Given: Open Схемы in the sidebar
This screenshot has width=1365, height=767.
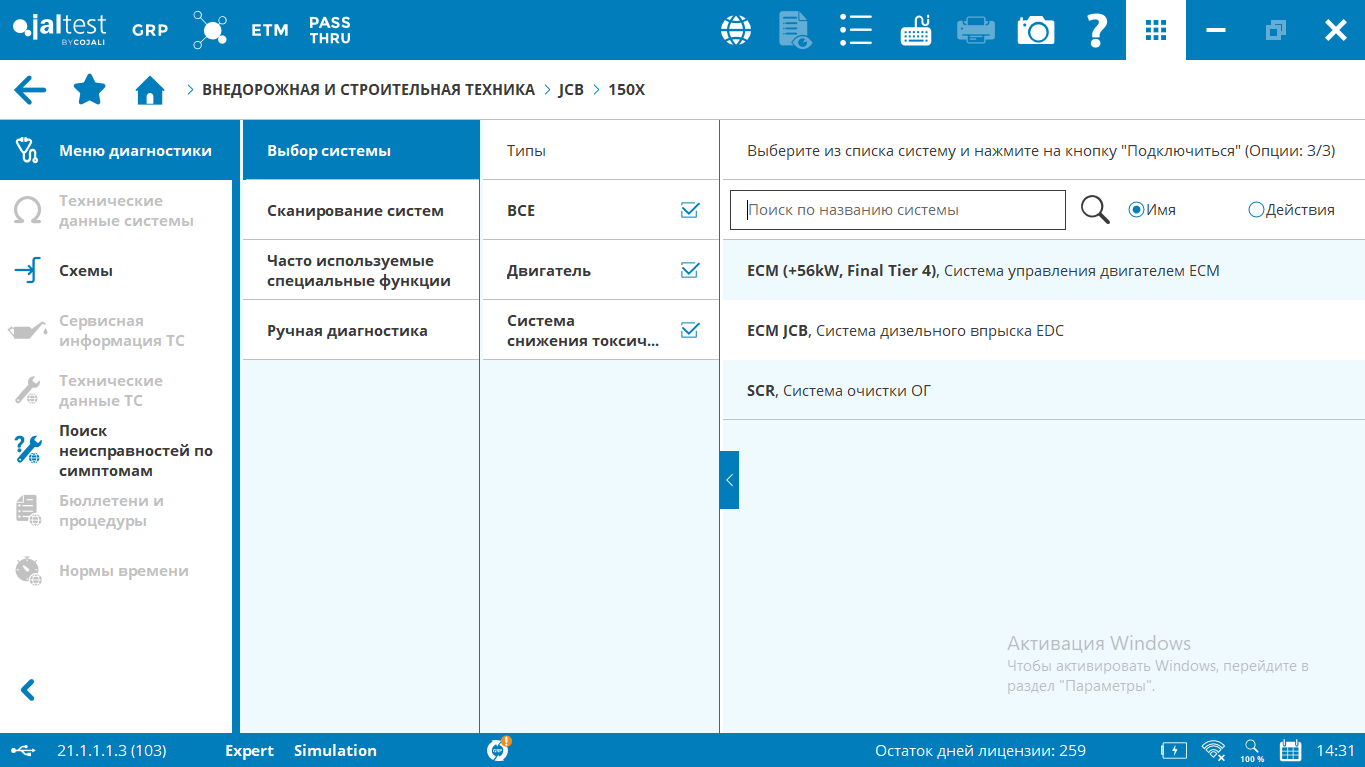Looking at the screenshot, I should pyautogui.click(x=116, y=271).
